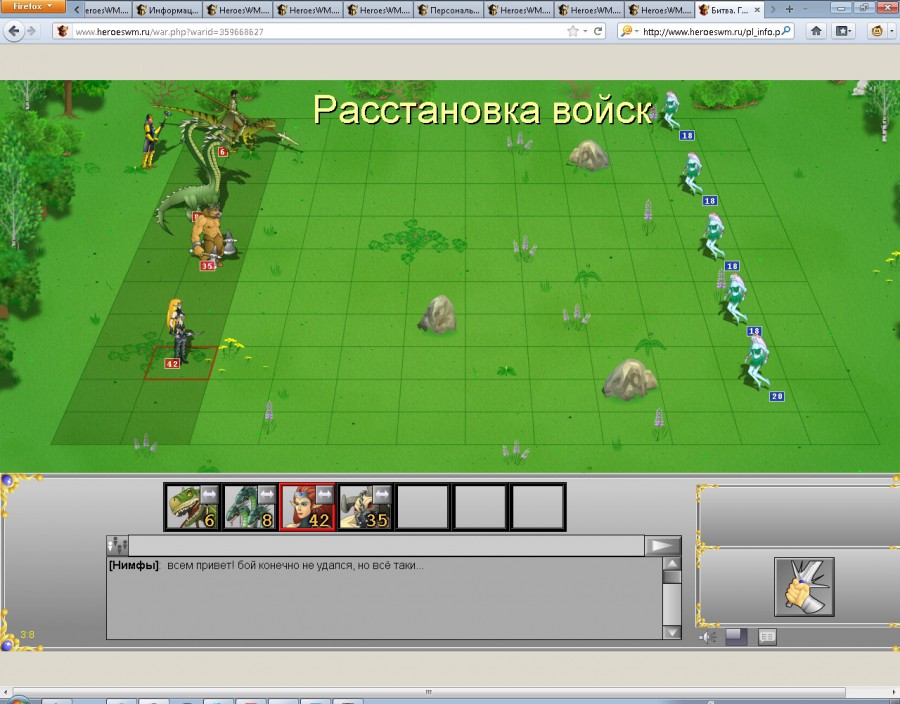This screenshot has width=900, height=704.
Task: Click the minotaur stack marked 35 on battlefield
Action: click(211, 236)
